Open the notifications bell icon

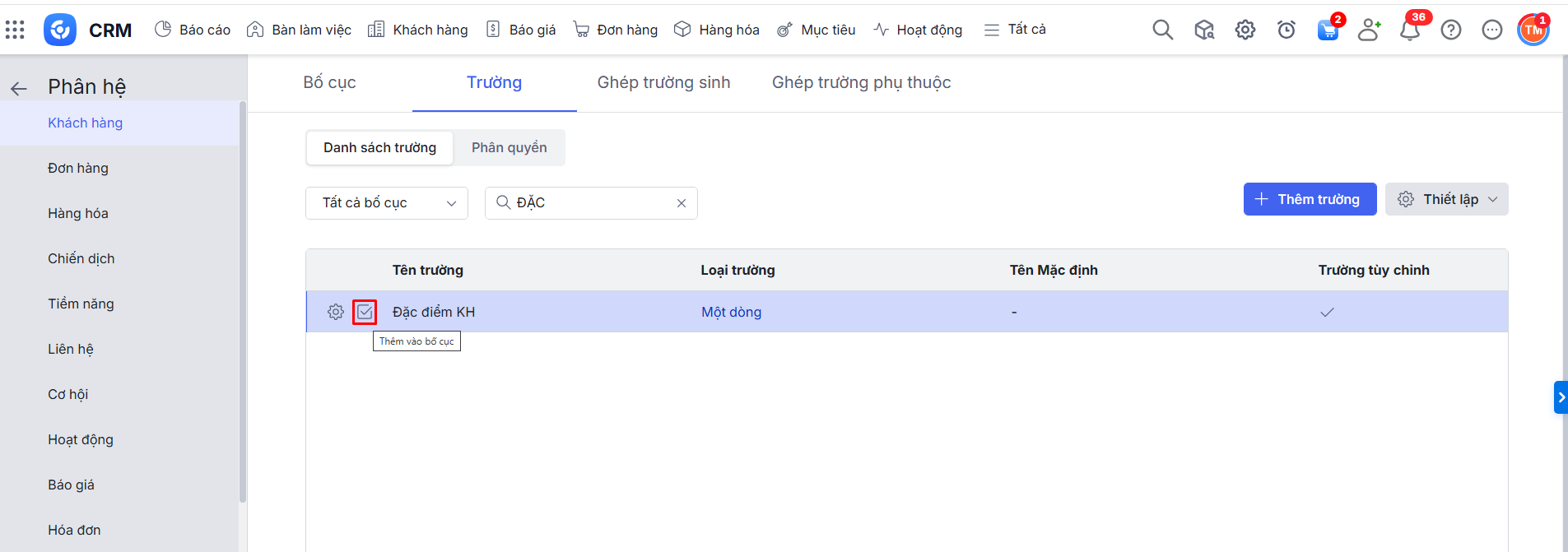click(1409, 30)
